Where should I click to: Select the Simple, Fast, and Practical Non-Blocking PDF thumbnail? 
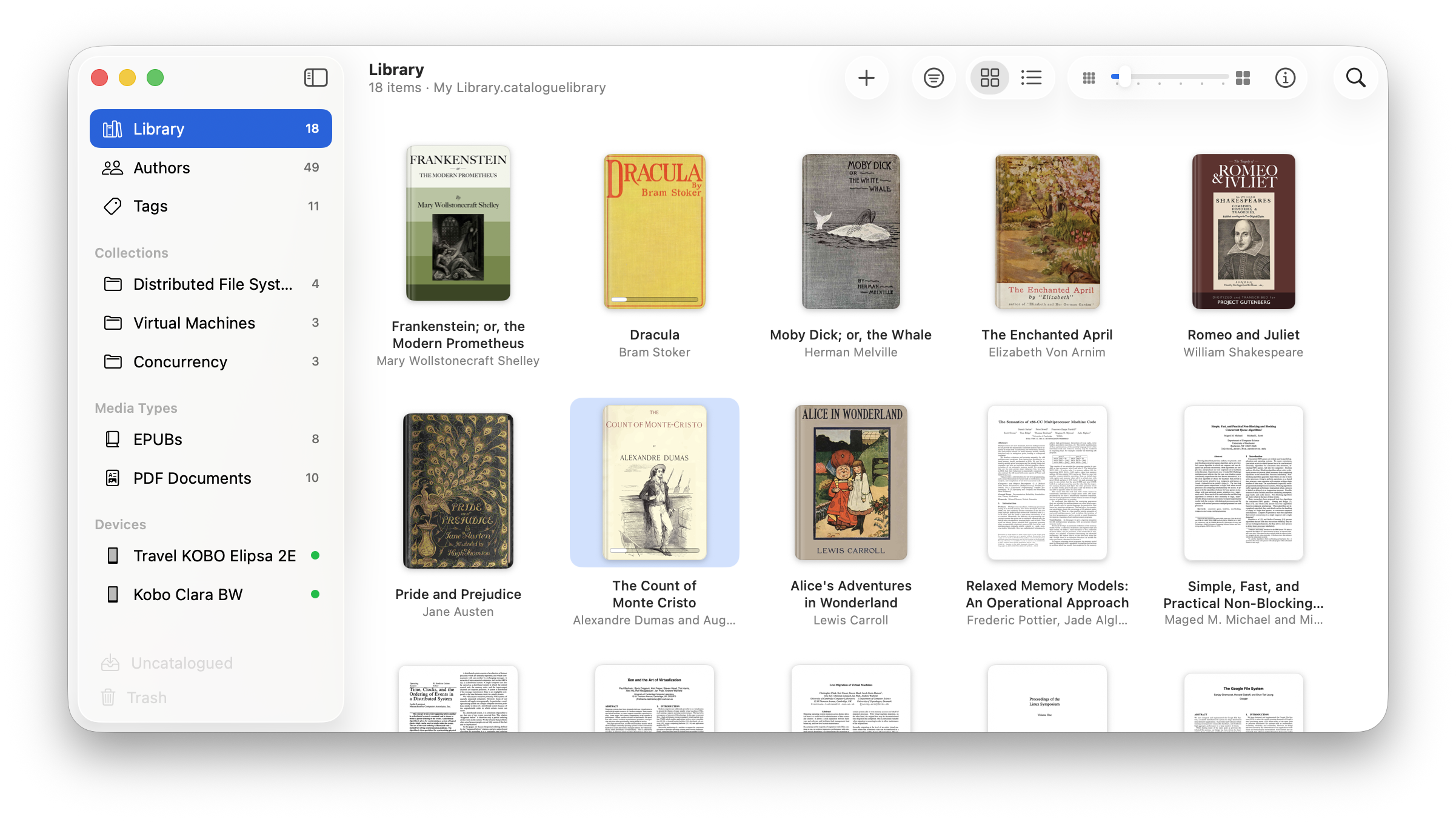coord(1244,483)
